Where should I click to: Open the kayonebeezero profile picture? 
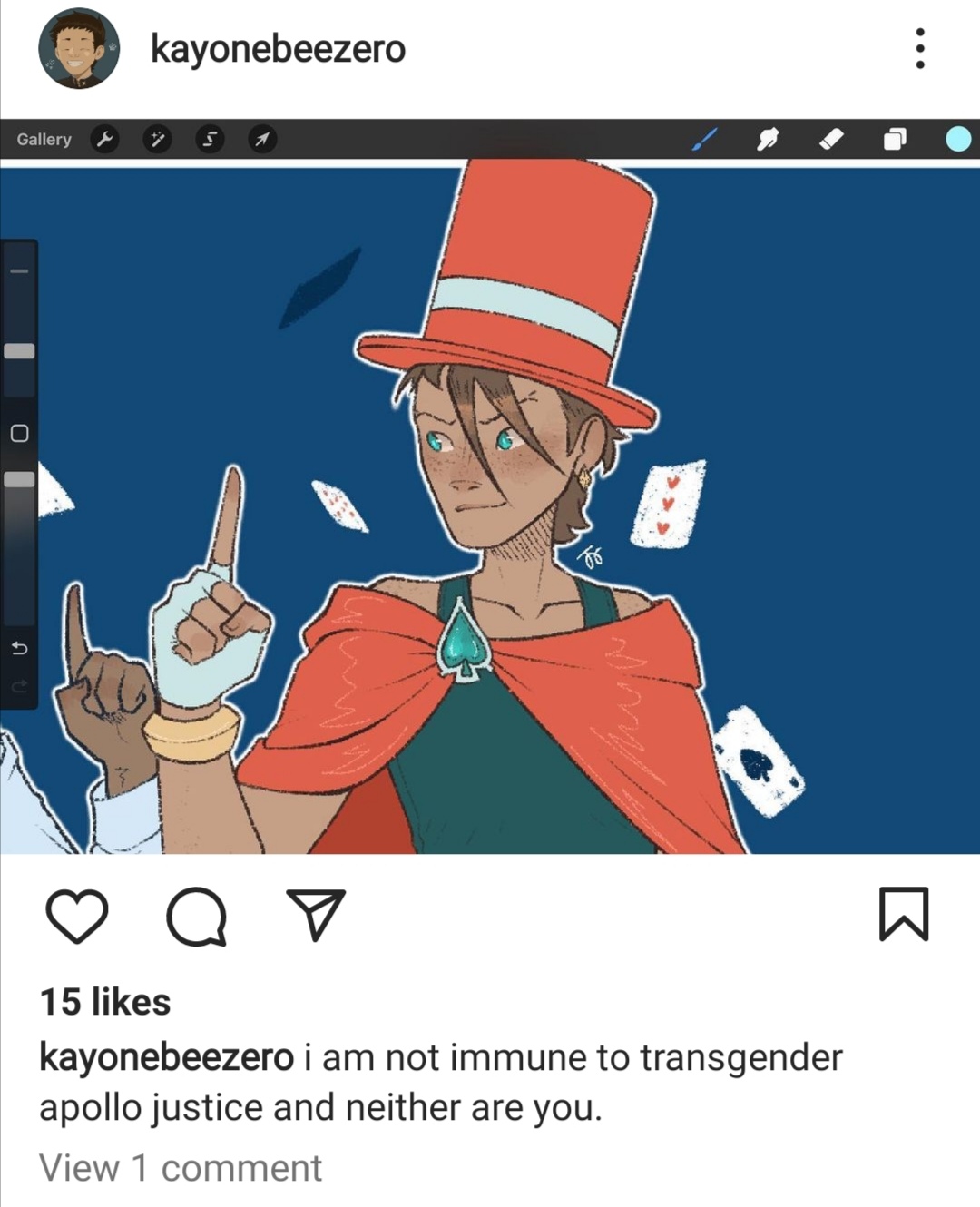79,48
